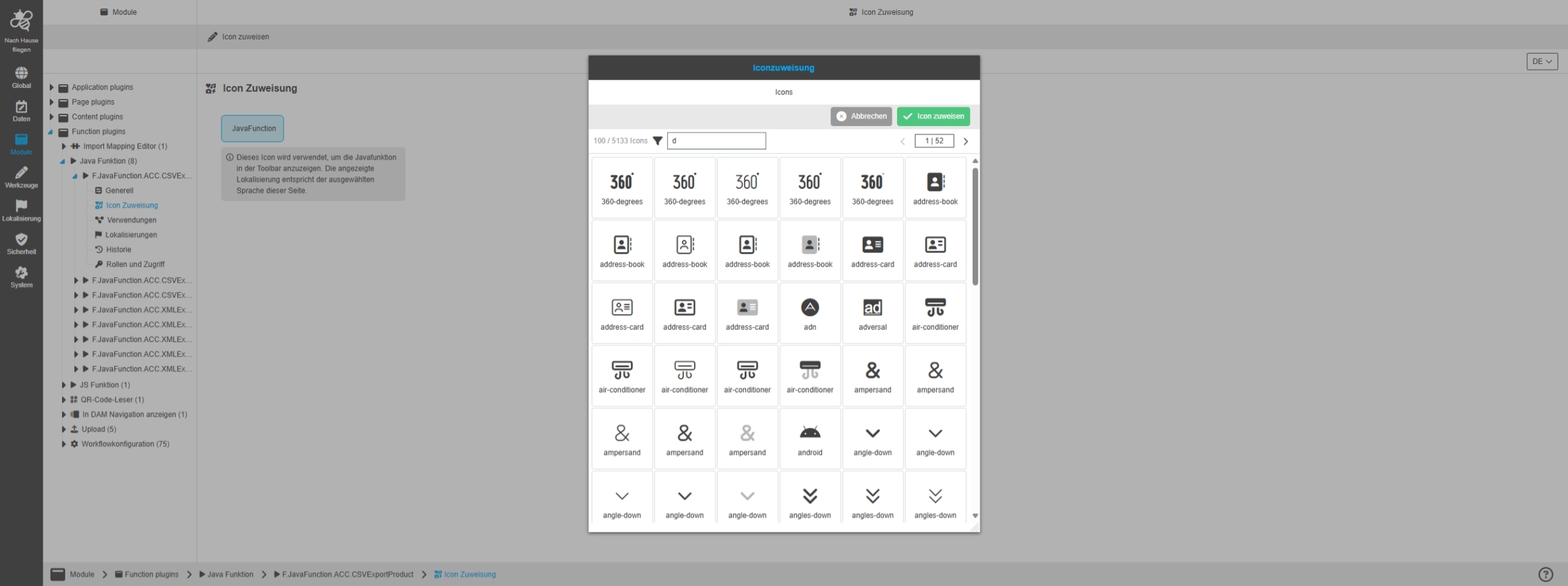Image resolution: width=1568 pixels, height=586 pixels.
Task: Click the Abbrechen button
Action: point(861,116)
